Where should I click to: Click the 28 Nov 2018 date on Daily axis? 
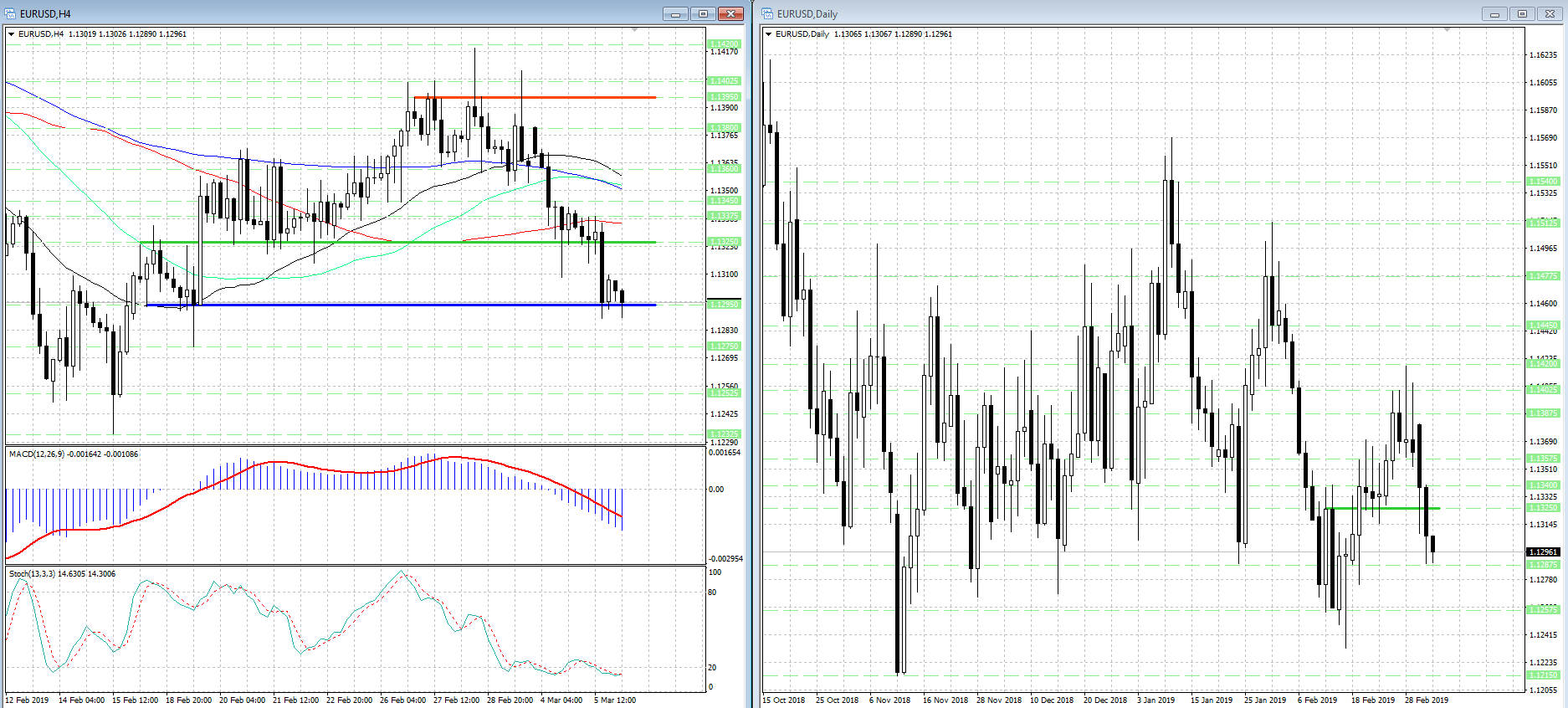(x=999, y=700)
